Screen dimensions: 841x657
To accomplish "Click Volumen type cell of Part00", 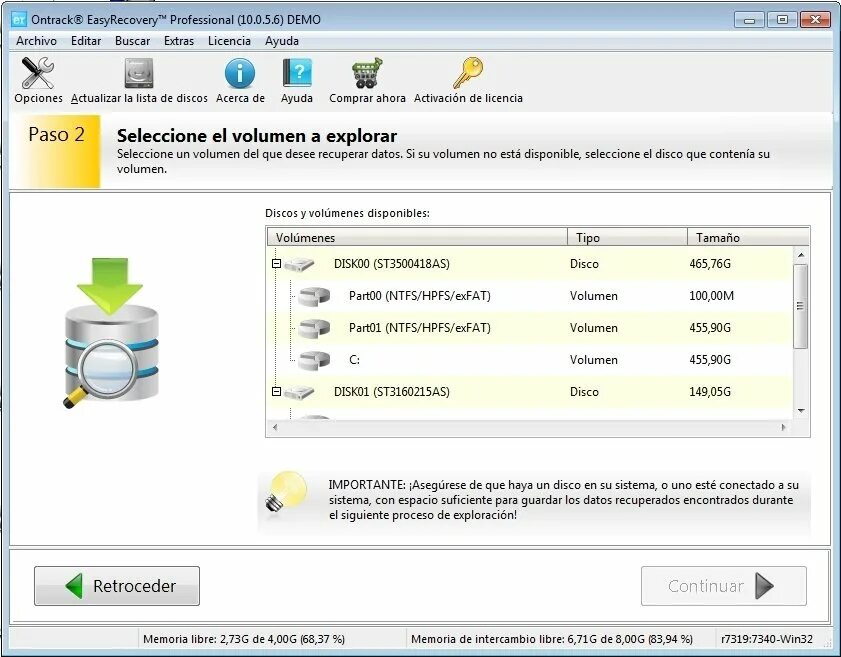I will point(593,296).
